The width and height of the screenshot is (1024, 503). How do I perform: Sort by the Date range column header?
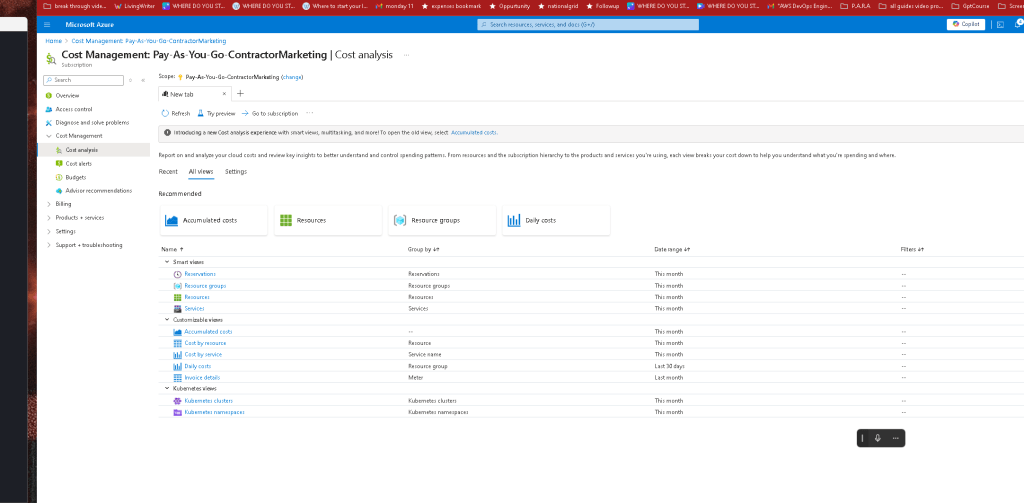672,249
